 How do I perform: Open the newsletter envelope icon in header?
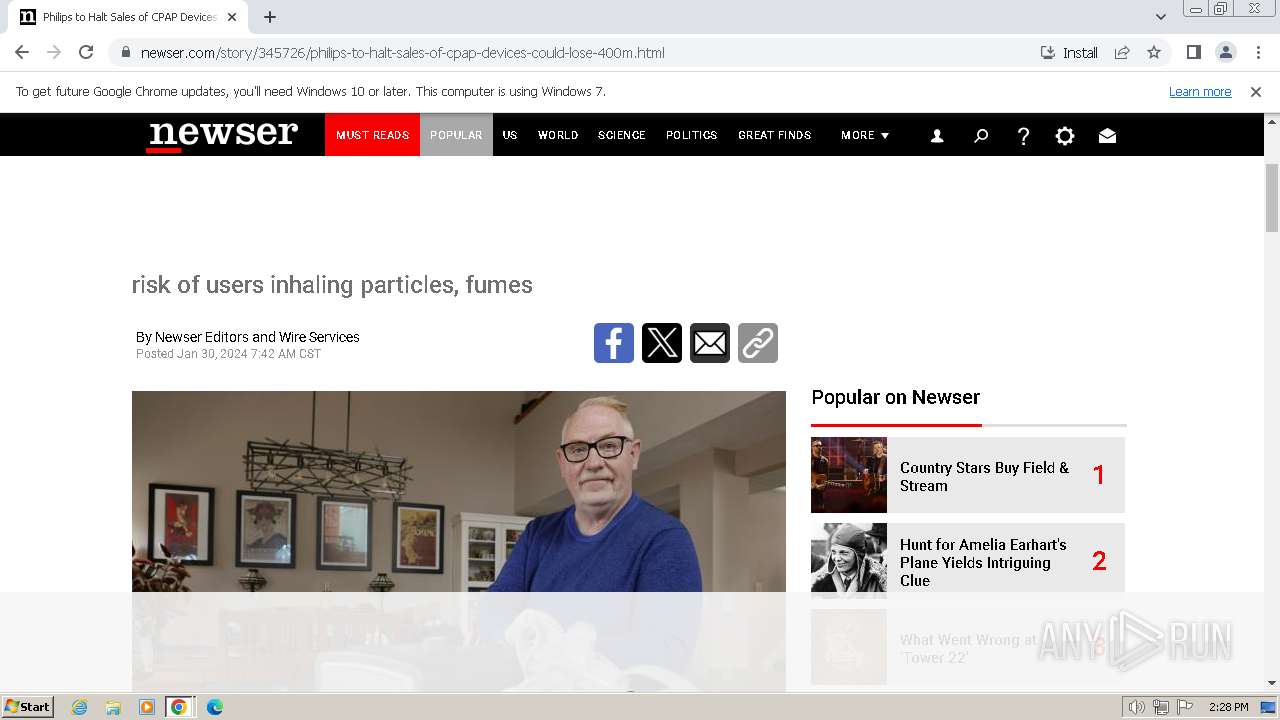(x=1107, y=136)
